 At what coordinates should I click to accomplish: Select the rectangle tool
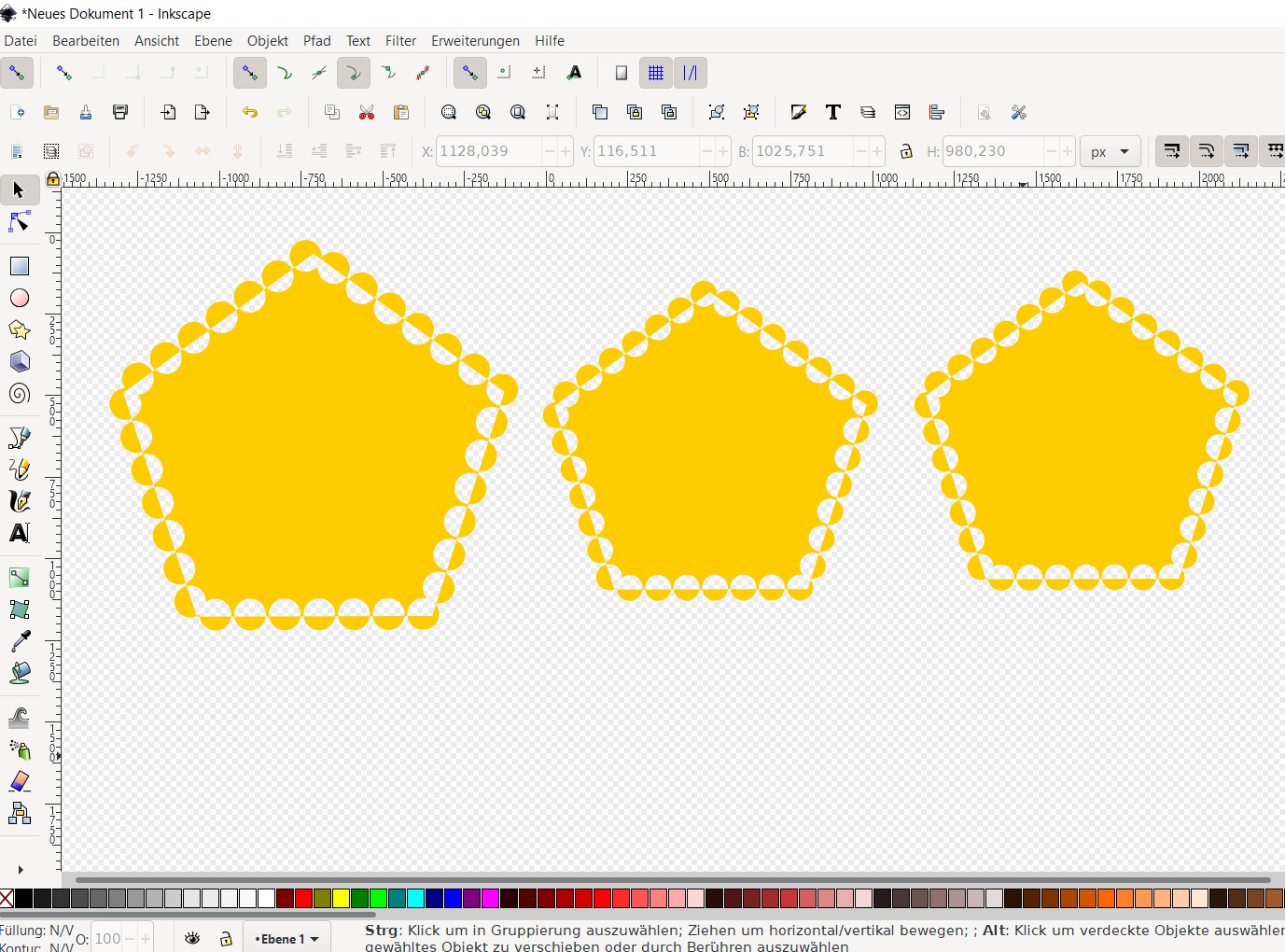pos(19,266)
